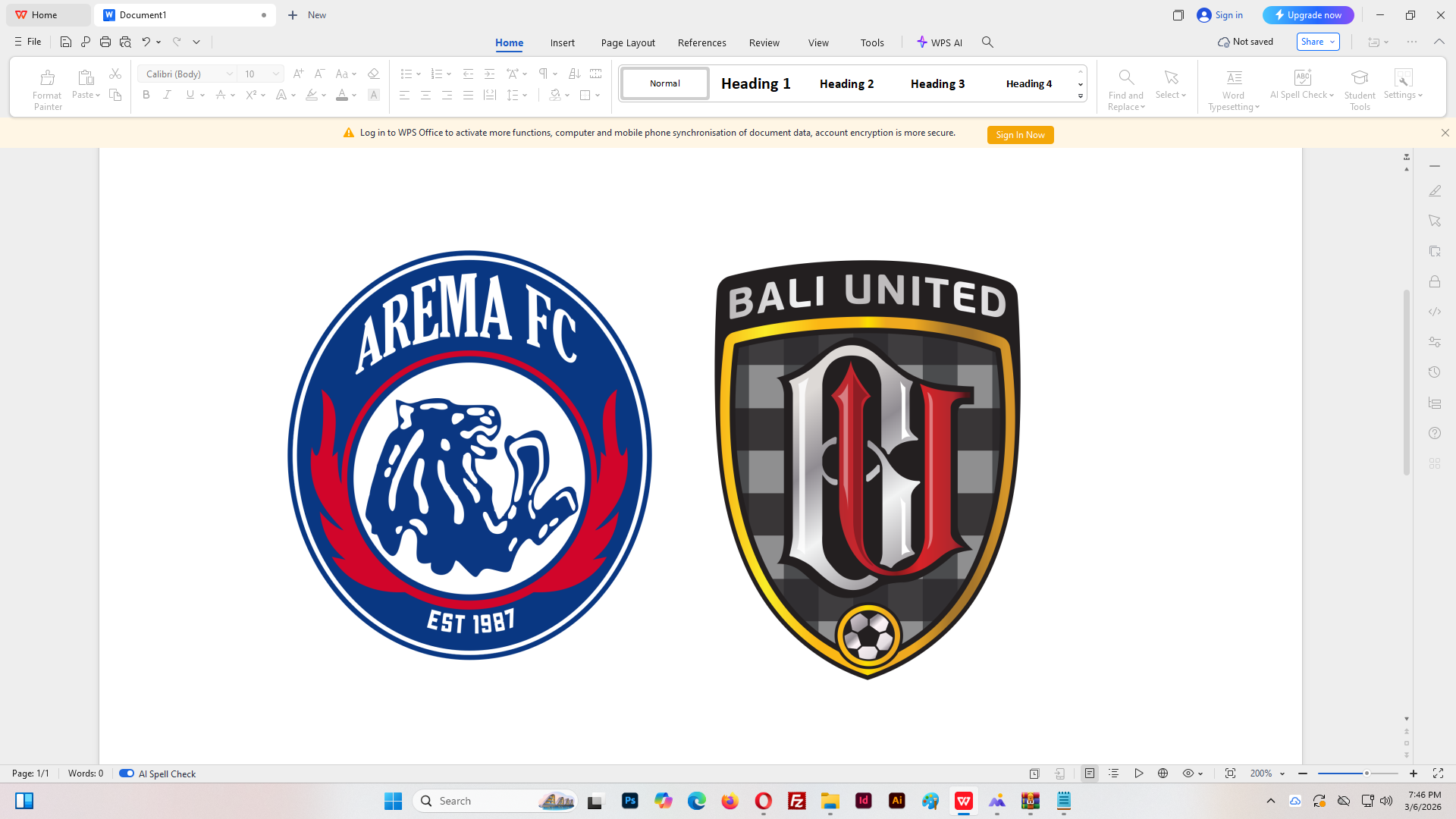The height and width of the screenshot is (819, 1456).
Task: Open the Page Layout tab
Action: pos(628,42)
